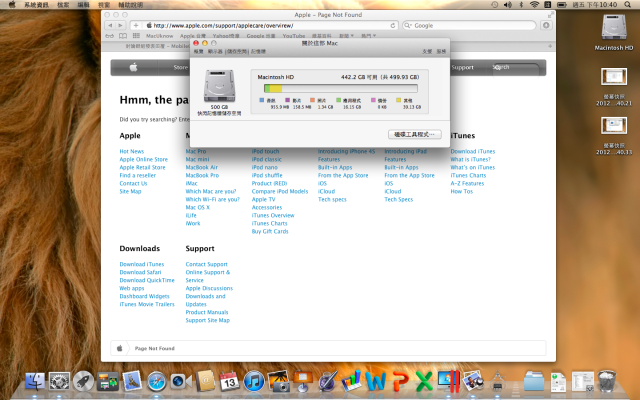
Task: Open Trash in the dock
Action: pos(607,381)
